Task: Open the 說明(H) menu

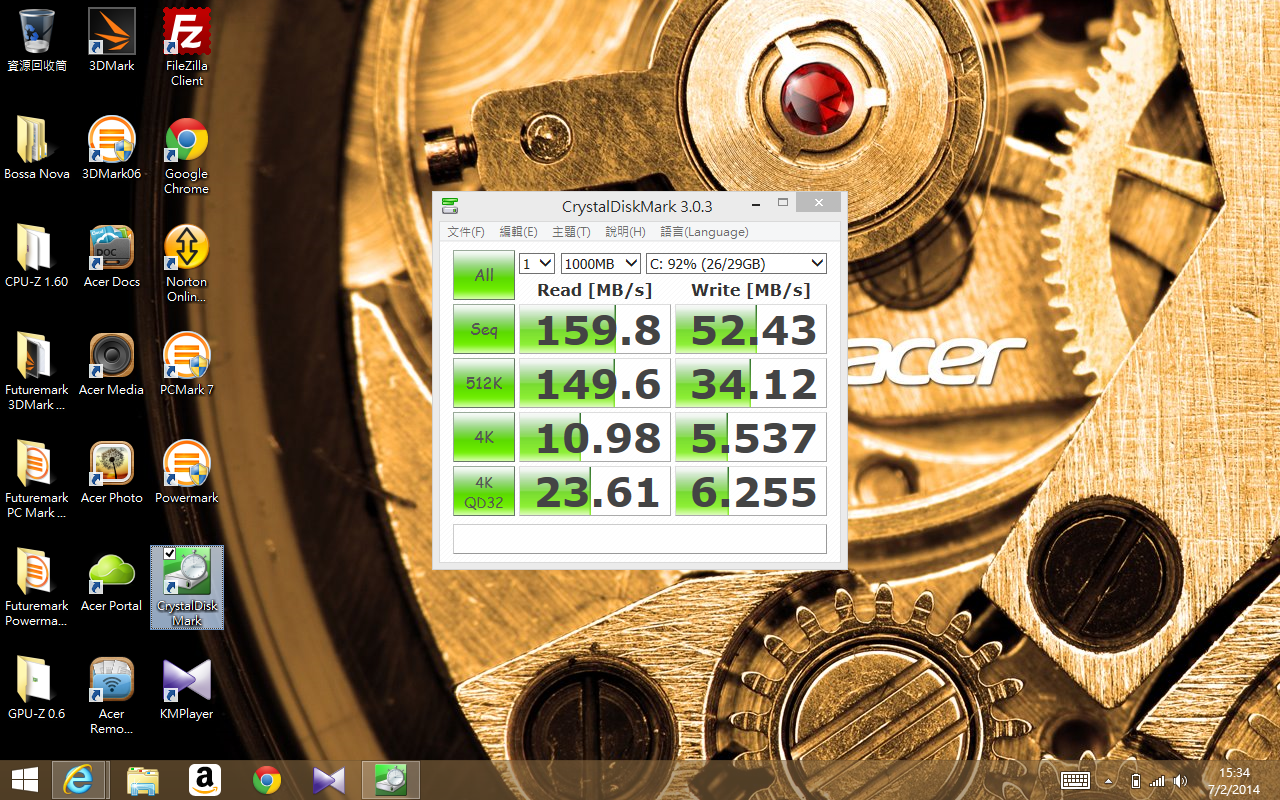Action: point(625,232)
